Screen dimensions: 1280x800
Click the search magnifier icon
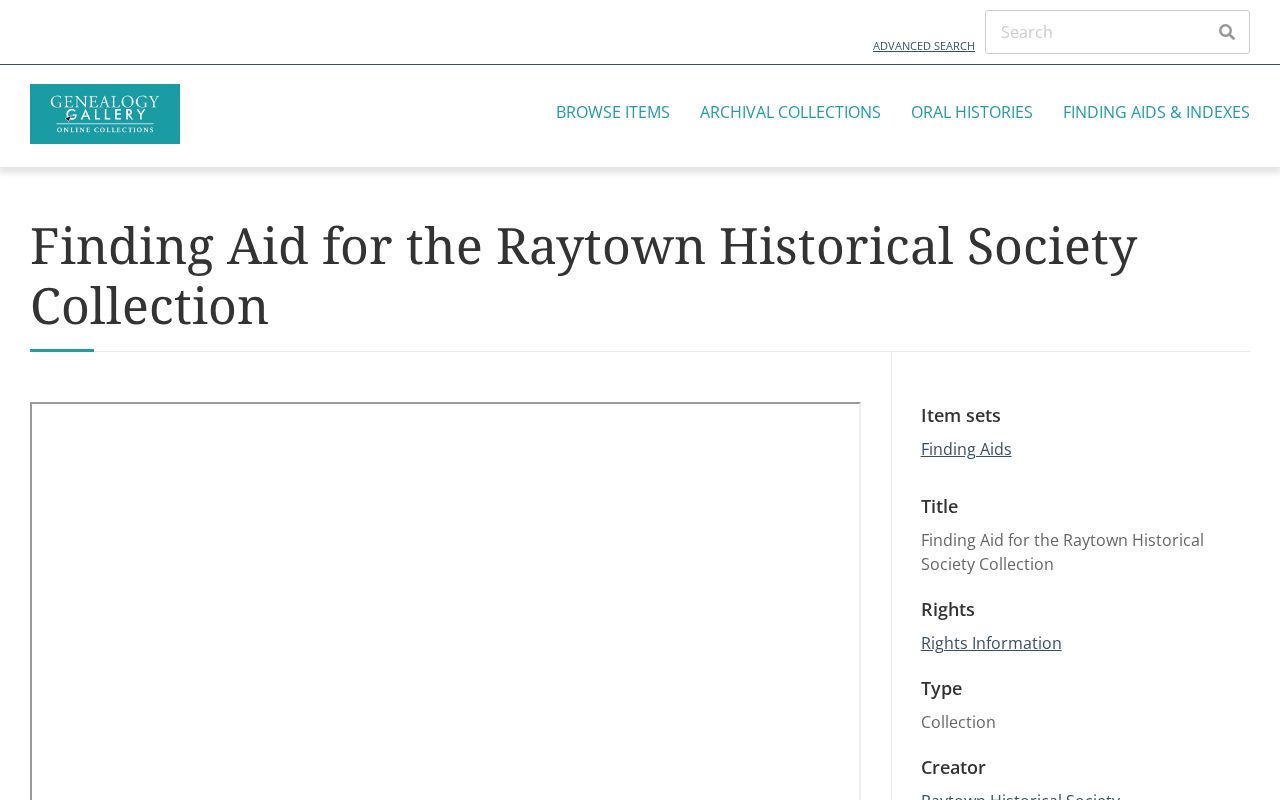coord(1227,32)
